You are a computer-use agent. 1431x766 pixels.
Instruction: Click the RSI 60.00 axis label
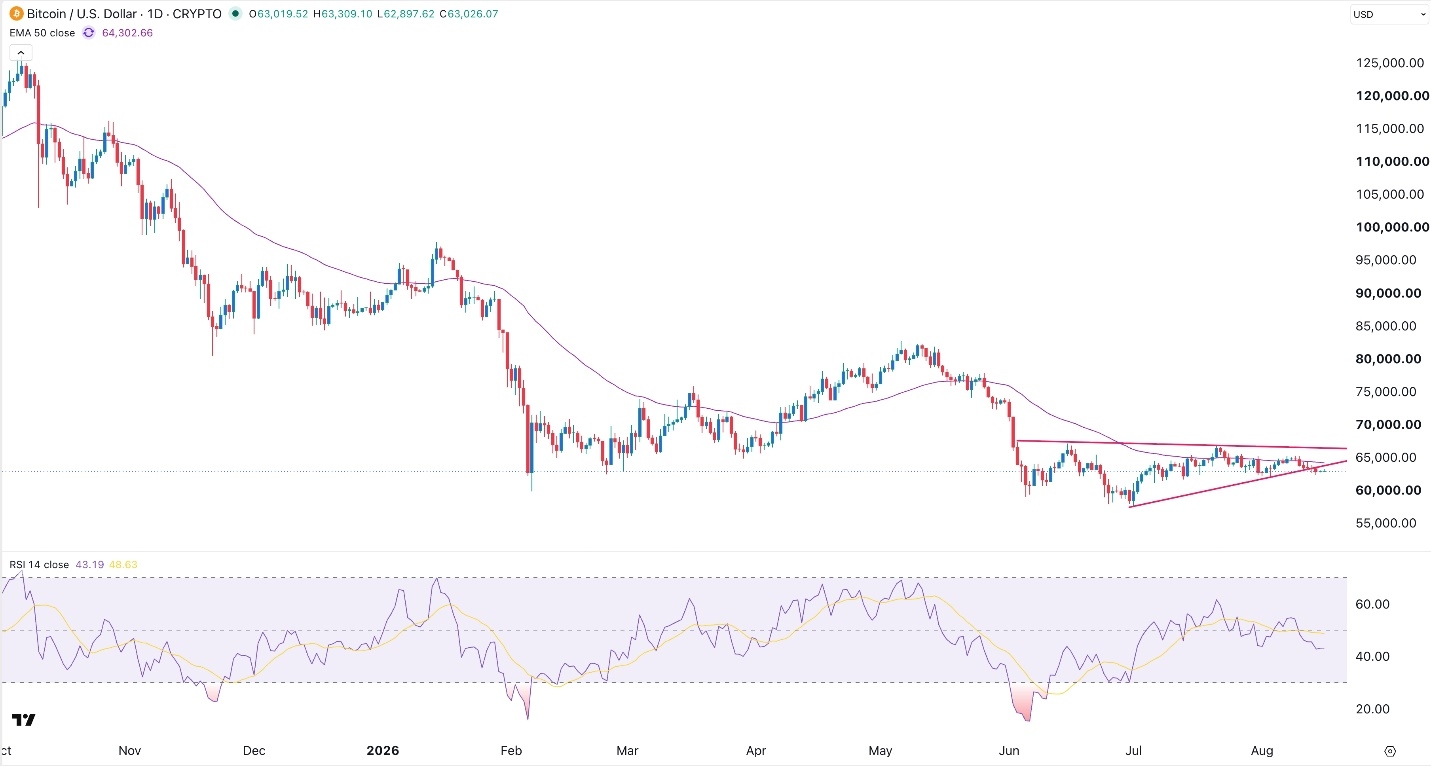(x=1373, y=604)
